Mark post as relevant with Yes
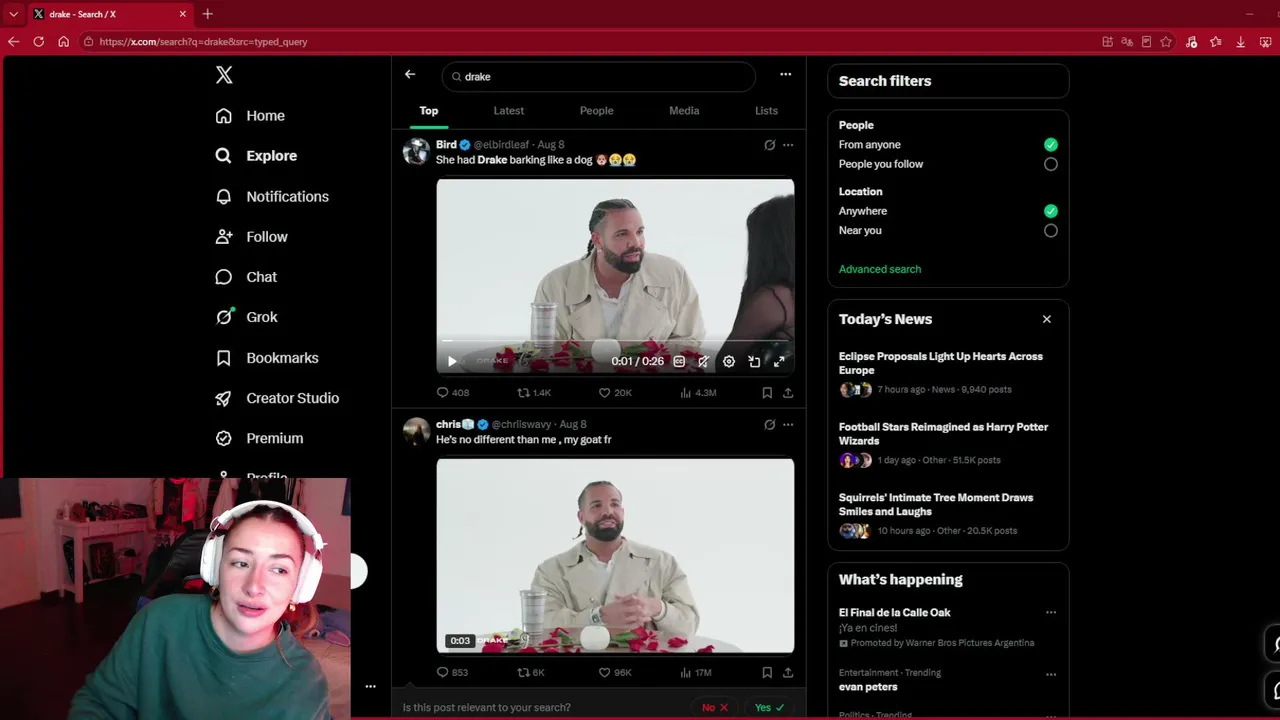The width and height of the screenshot is (1280, 720). click(x=770, y=708)
